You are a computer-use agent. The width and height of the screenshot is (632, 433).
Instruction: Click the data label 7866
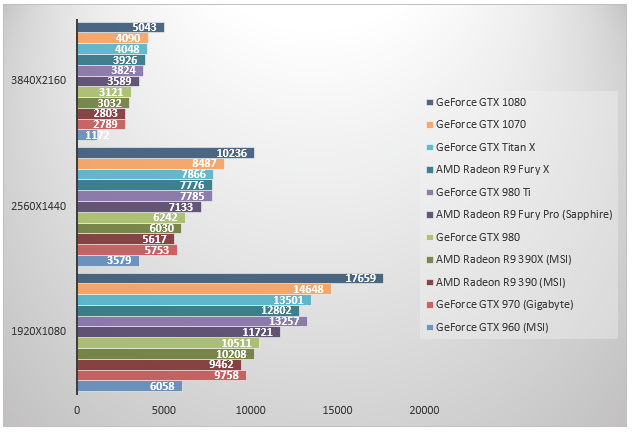coord(193,174)
